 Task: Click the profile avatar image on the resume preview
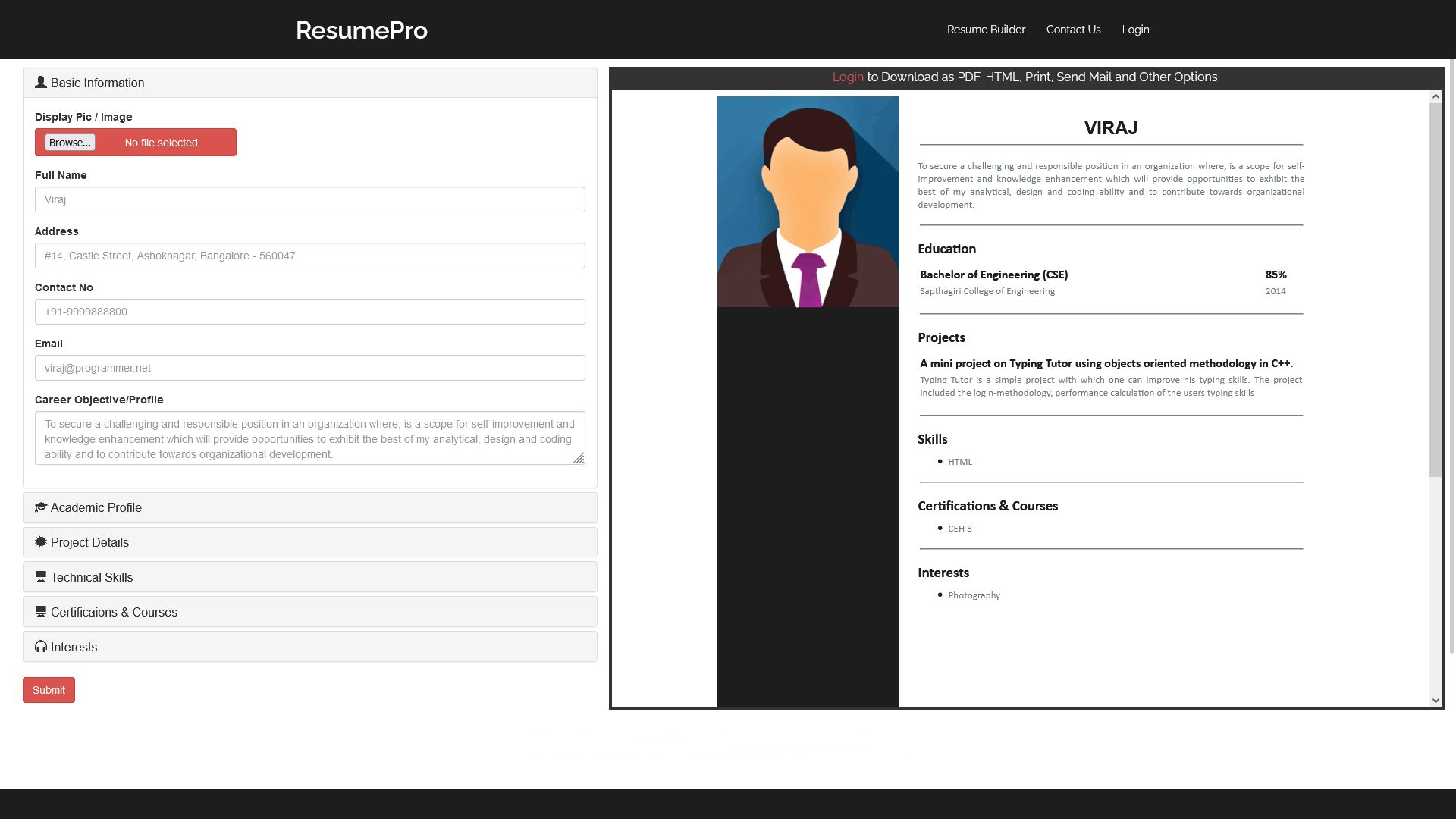(808, 201)
